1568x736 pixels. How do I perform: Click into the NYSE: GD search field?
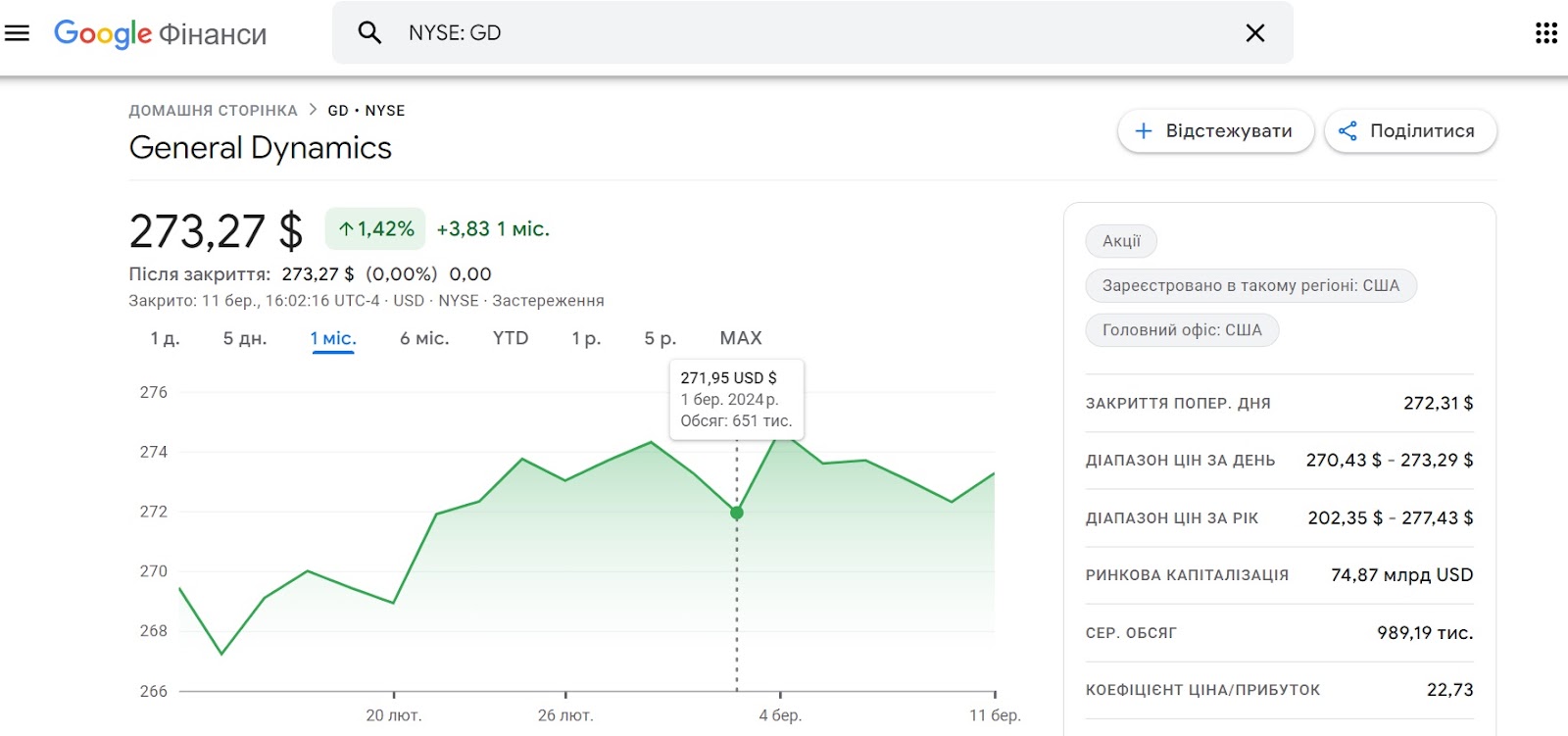(813, 33)
